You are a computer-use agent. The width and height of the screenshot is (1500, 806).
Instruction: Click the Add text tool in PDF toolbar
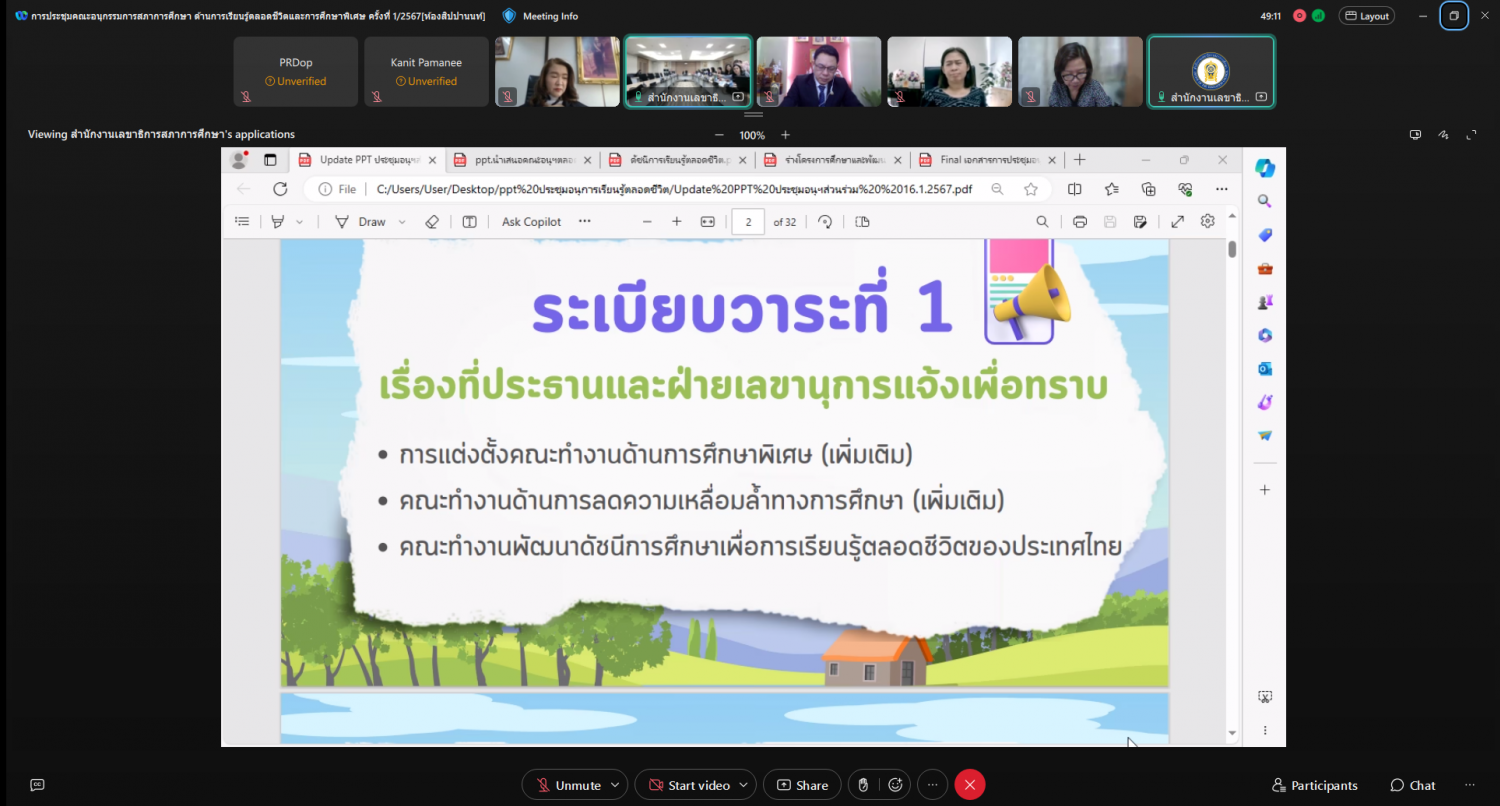(469, 222)
